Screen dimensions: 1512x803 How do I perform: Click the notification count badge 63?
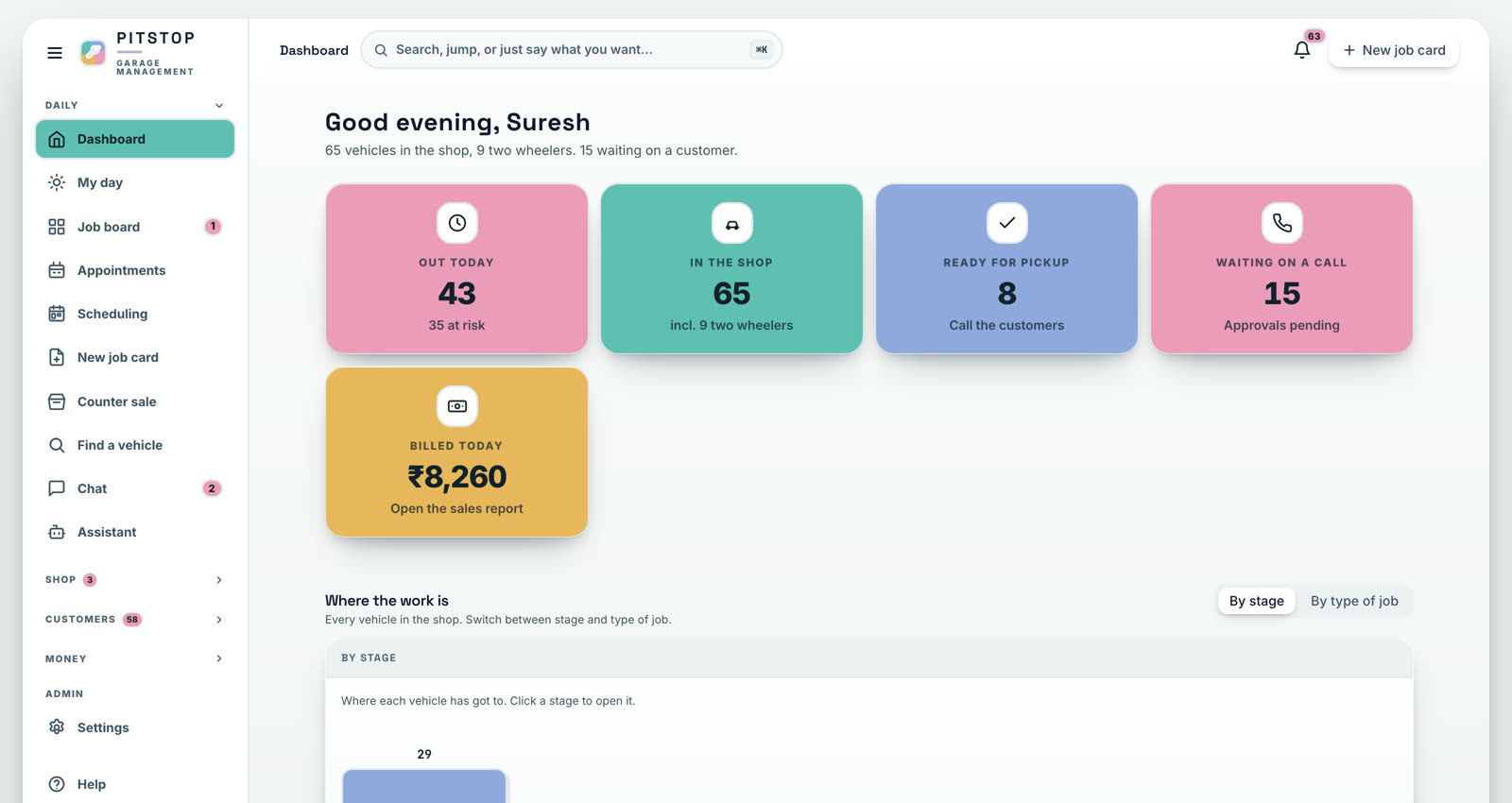tap(1314, 36)
